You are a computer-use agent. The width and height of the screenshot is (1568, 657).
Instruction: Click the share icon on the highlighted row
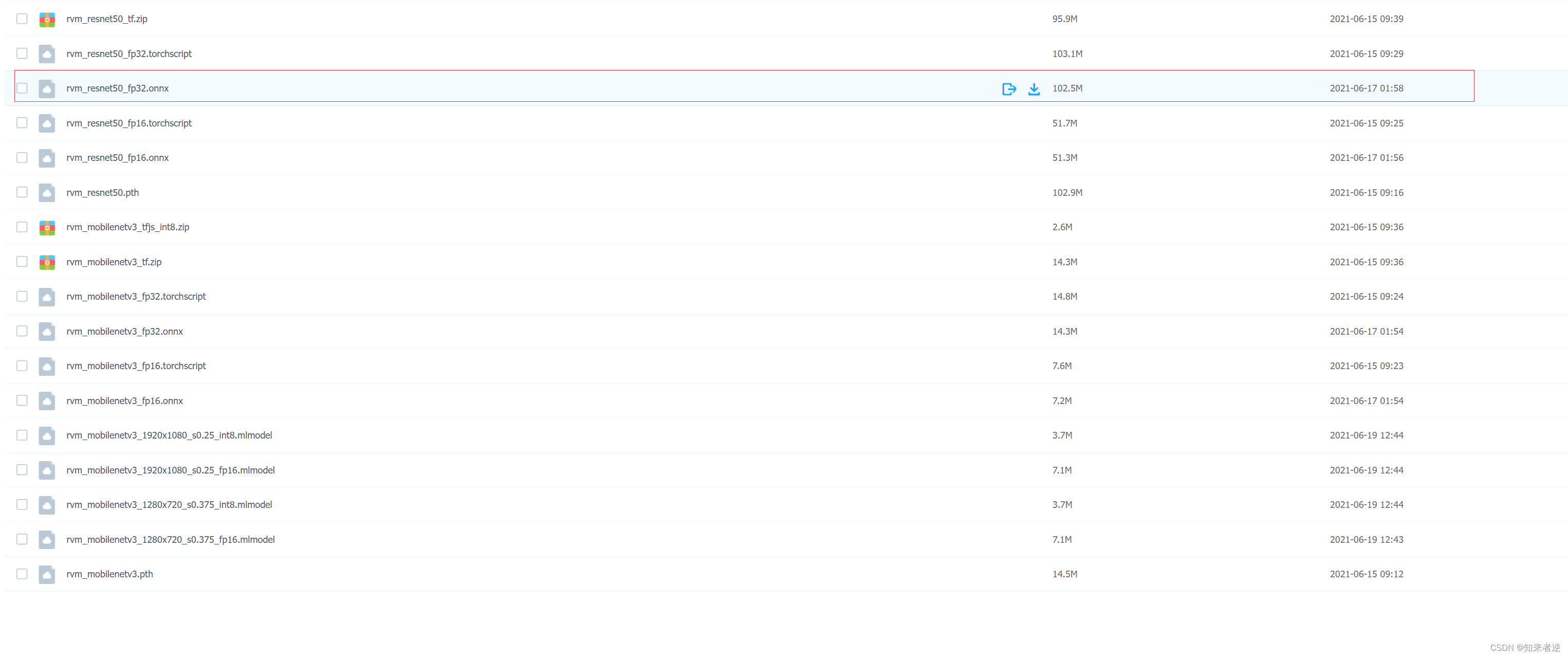1009,89
